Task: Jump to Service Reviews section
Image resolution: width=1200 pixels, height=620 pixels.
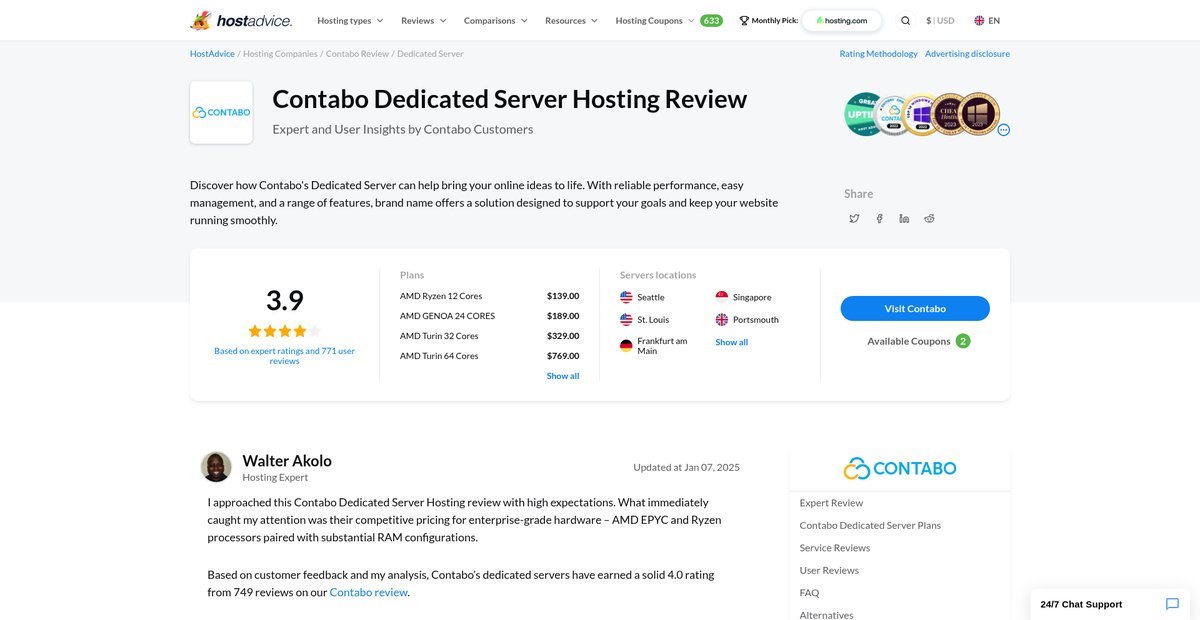Action: point(835,548)
